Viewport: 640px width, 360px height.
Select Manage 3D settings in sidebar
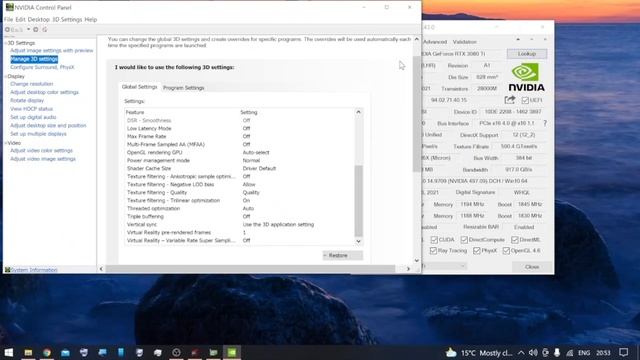click(34, 59)
